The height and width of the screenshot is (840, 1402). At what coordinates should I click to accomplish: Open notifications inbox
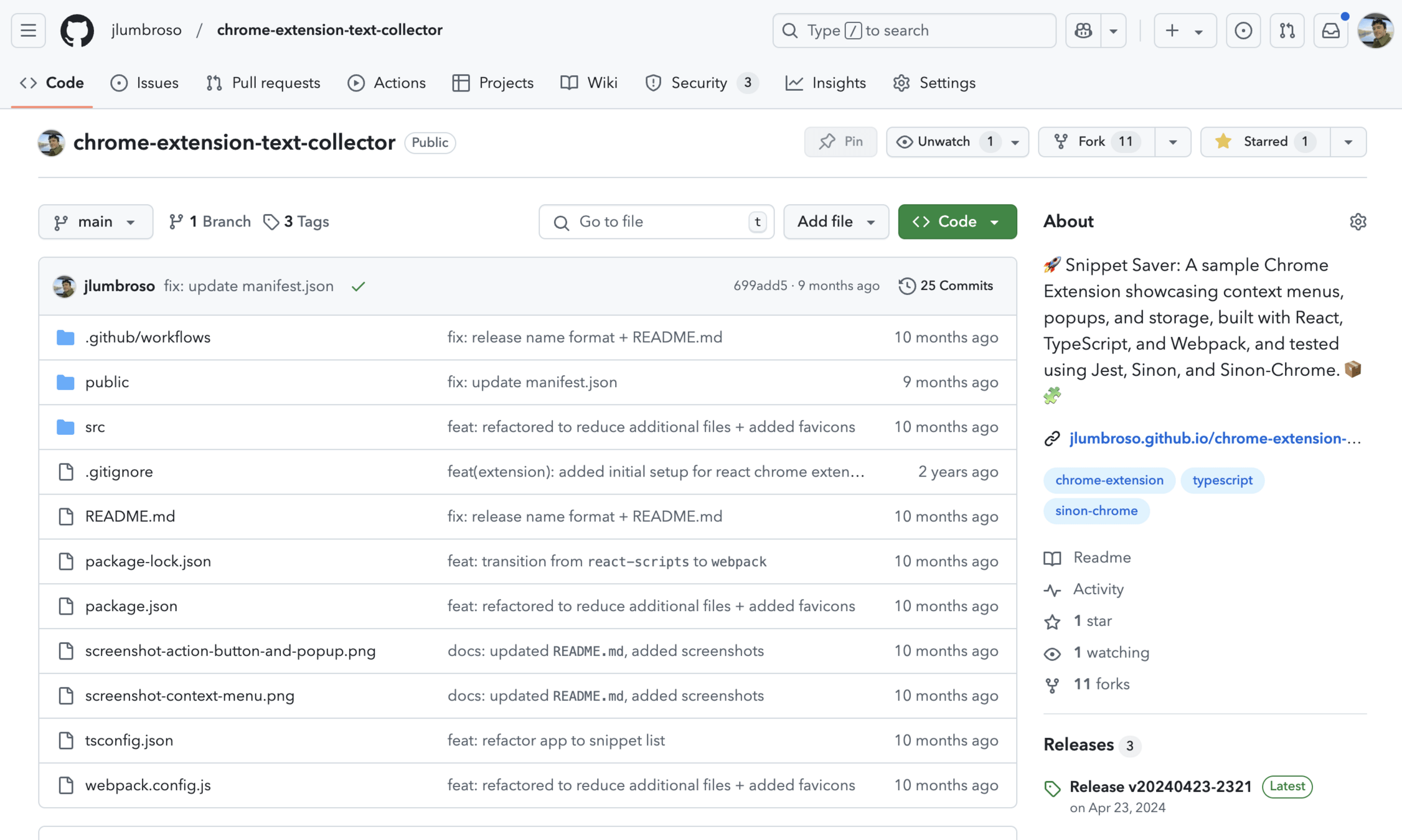click(x=1331, y=30)
